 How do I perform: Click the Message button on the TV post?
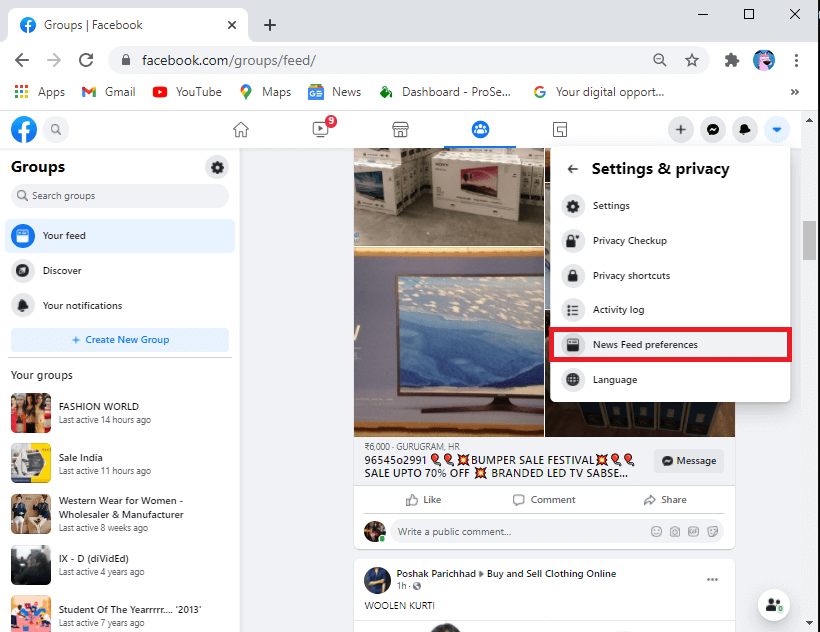click(688, 460)
